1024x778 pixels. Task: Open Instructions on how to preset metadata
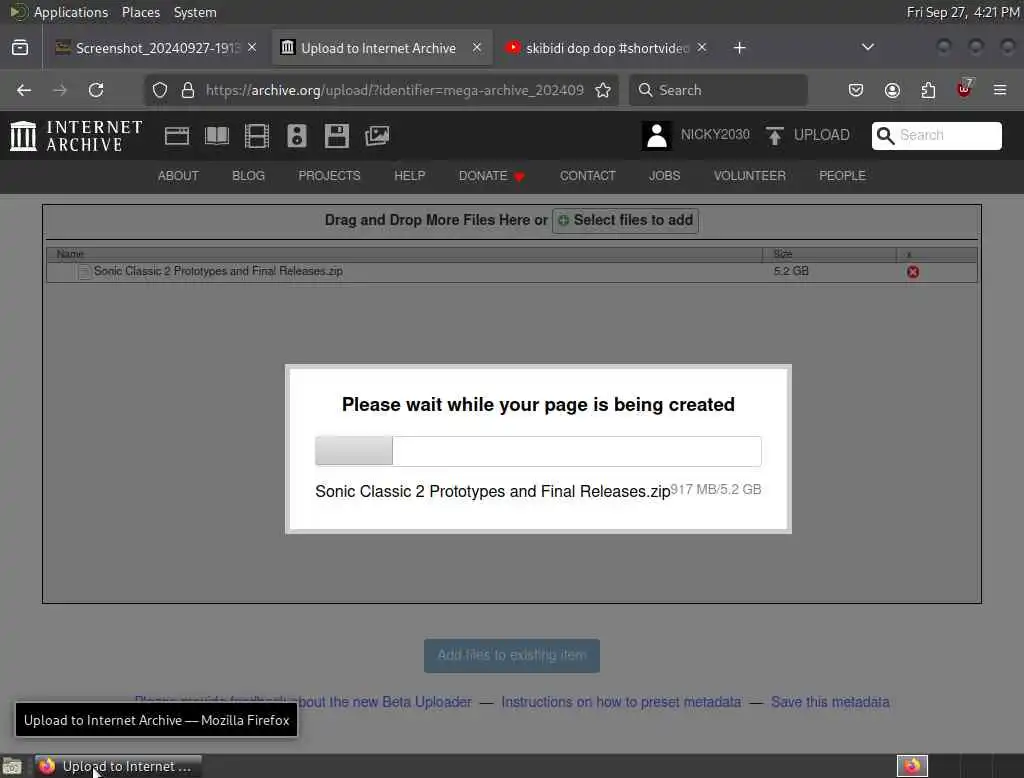[621, 702]
